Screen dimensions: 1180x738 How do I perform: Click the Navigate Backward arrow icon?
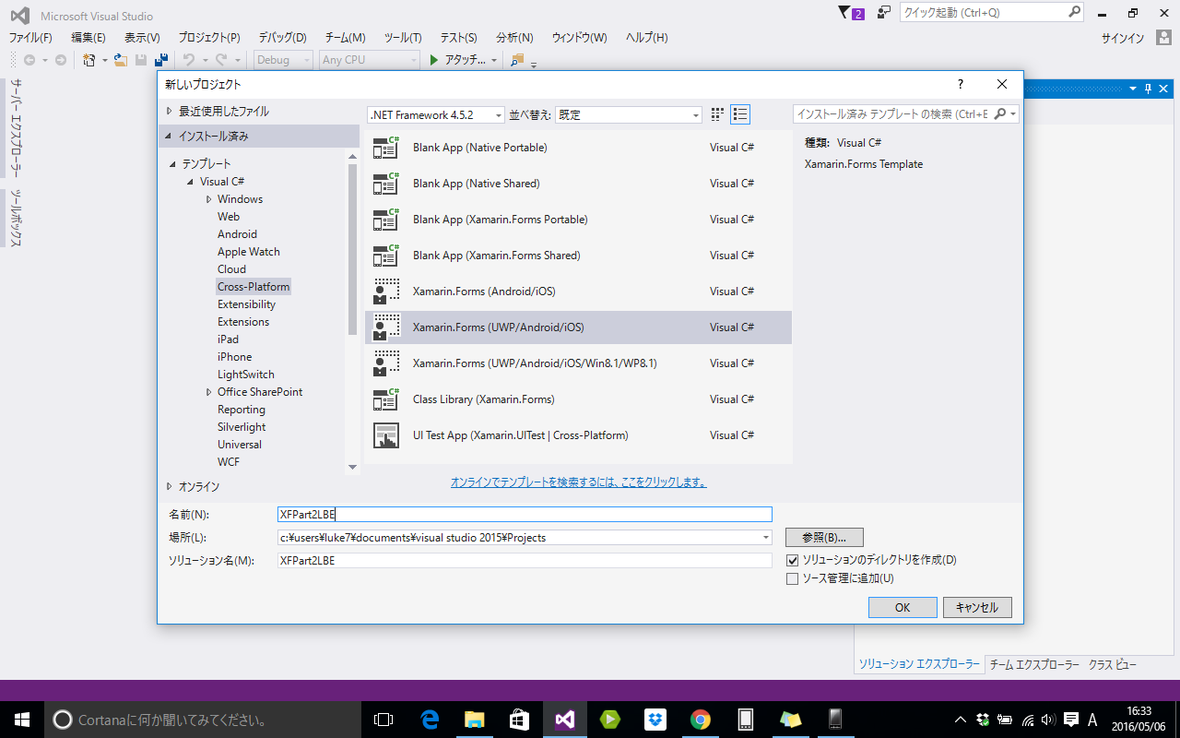point(28,60)
